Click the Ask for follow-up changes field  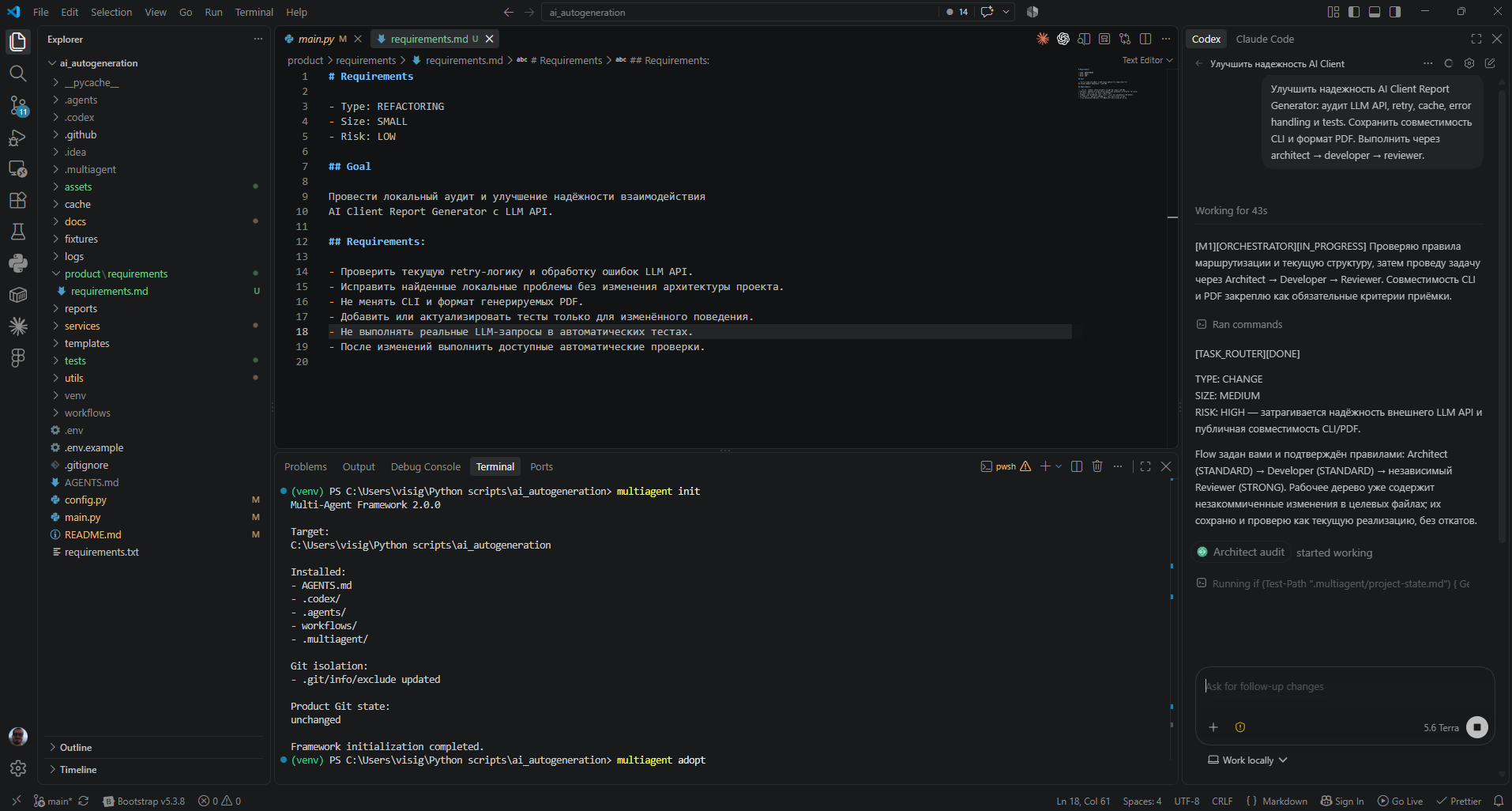pos(1345,686)
